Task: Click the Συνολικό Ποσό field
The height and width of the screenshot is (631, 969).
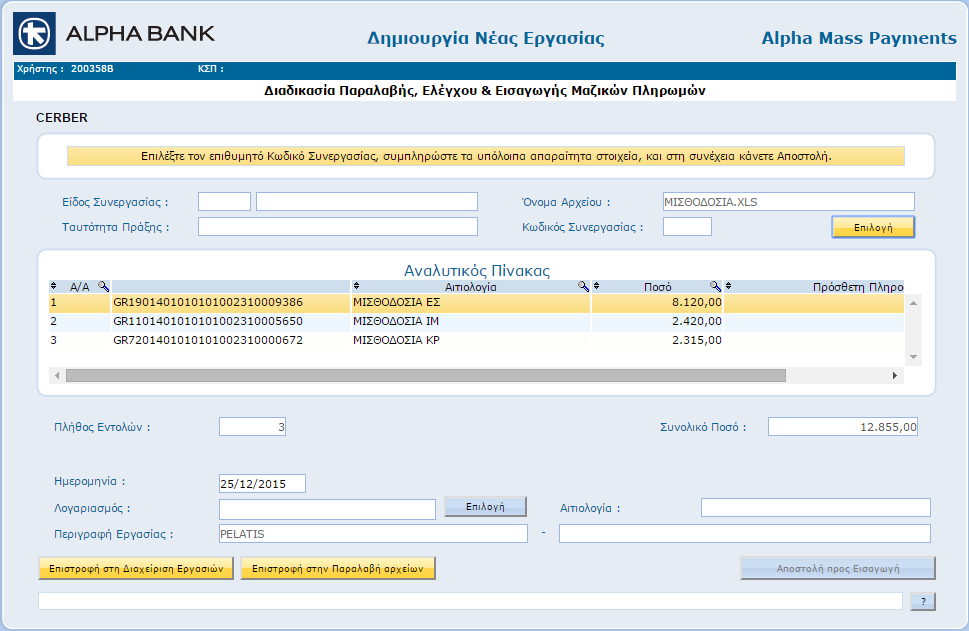Action: point(843,426)
